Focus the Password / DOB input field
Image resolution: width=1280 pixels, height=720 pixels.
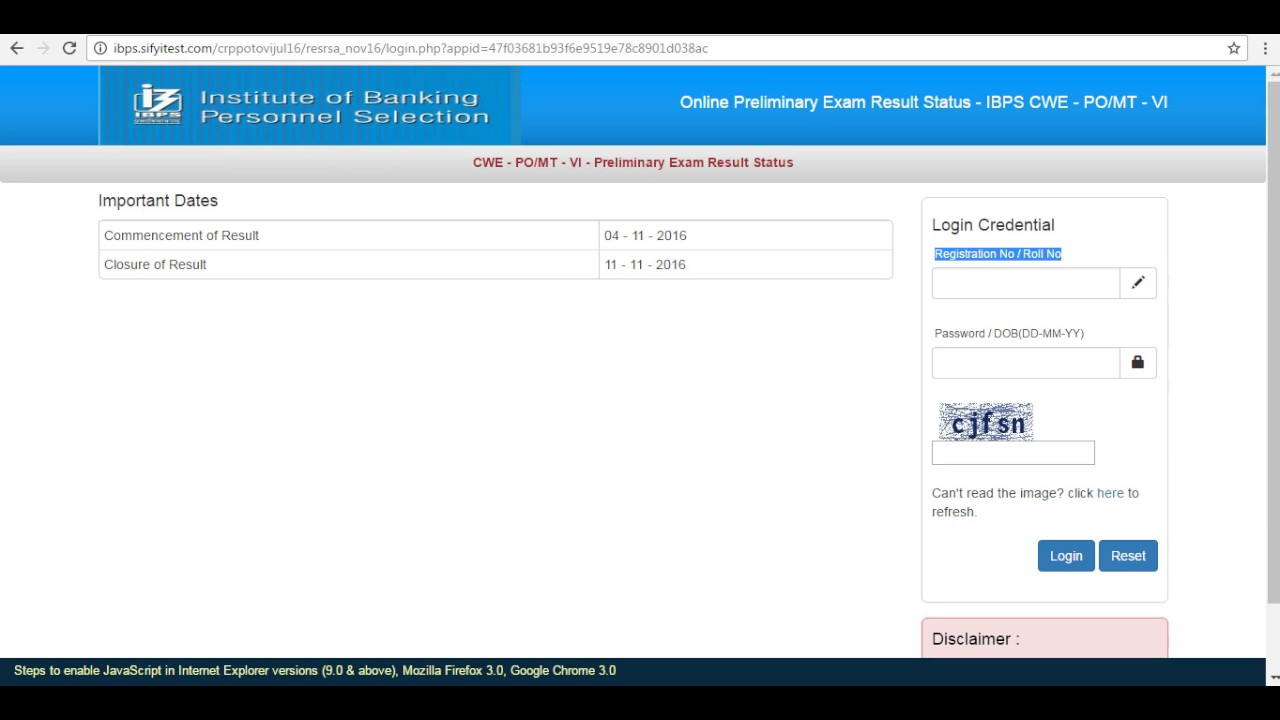pos(1026,363)
